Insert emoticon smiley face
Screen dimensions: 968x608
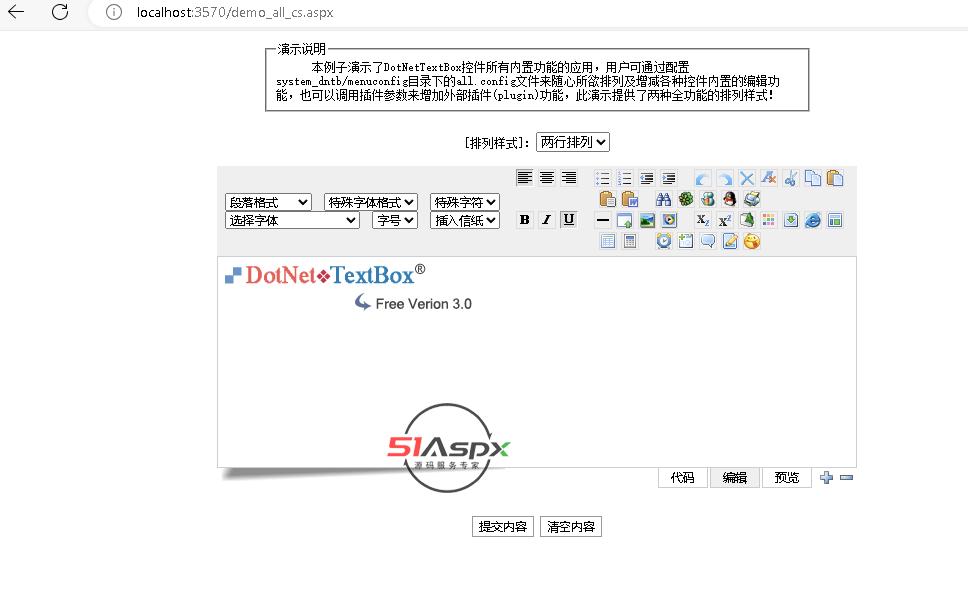click(752, 241)
